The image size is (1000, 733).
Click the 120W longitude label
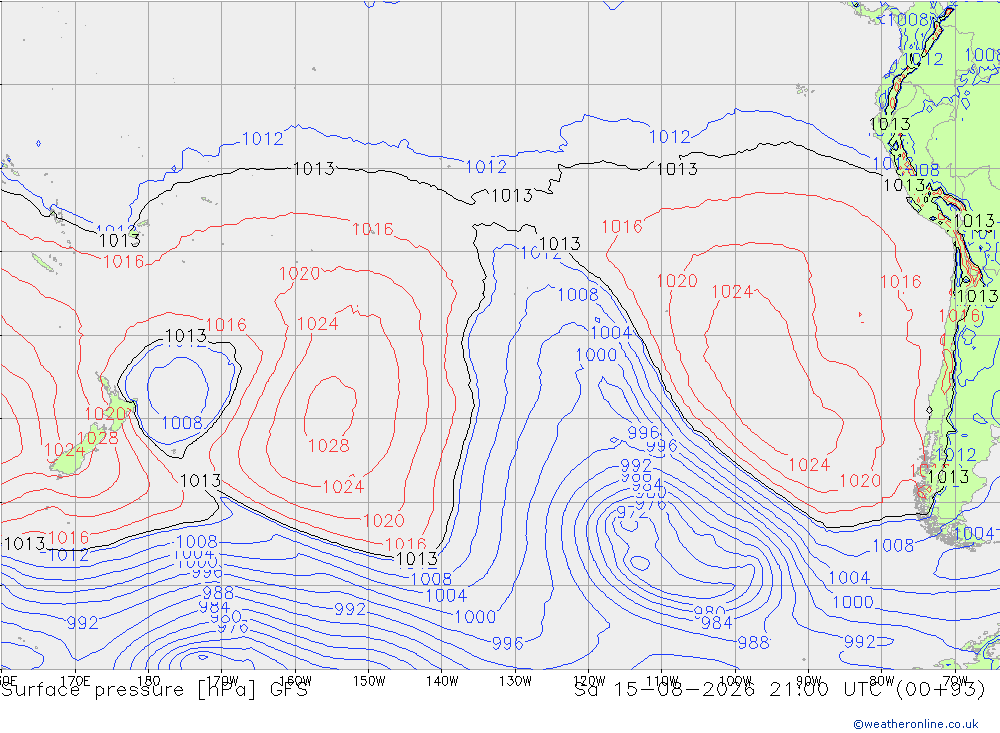589,681
